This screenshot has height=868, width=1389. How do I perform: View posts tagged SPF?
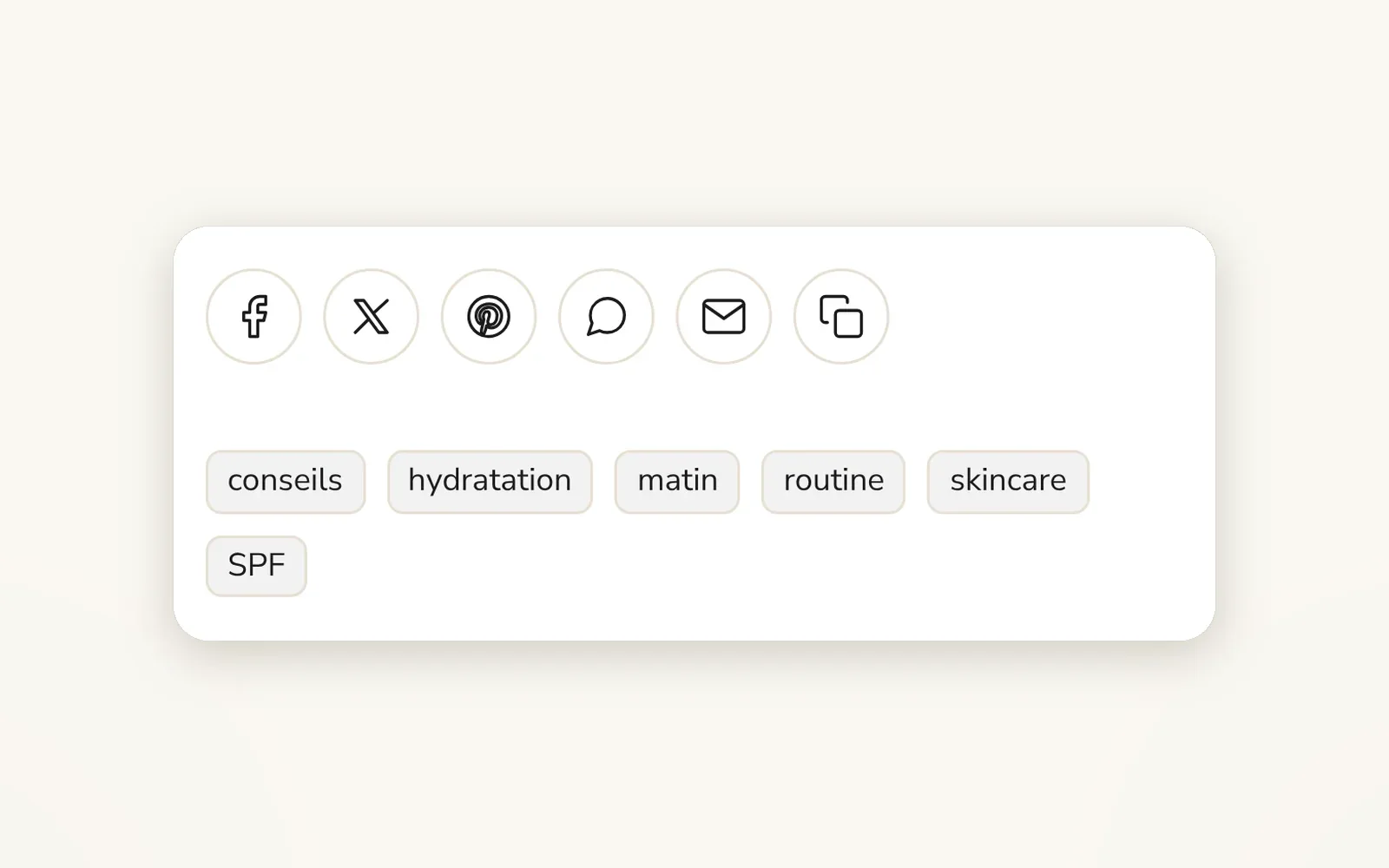pos(256,566)
